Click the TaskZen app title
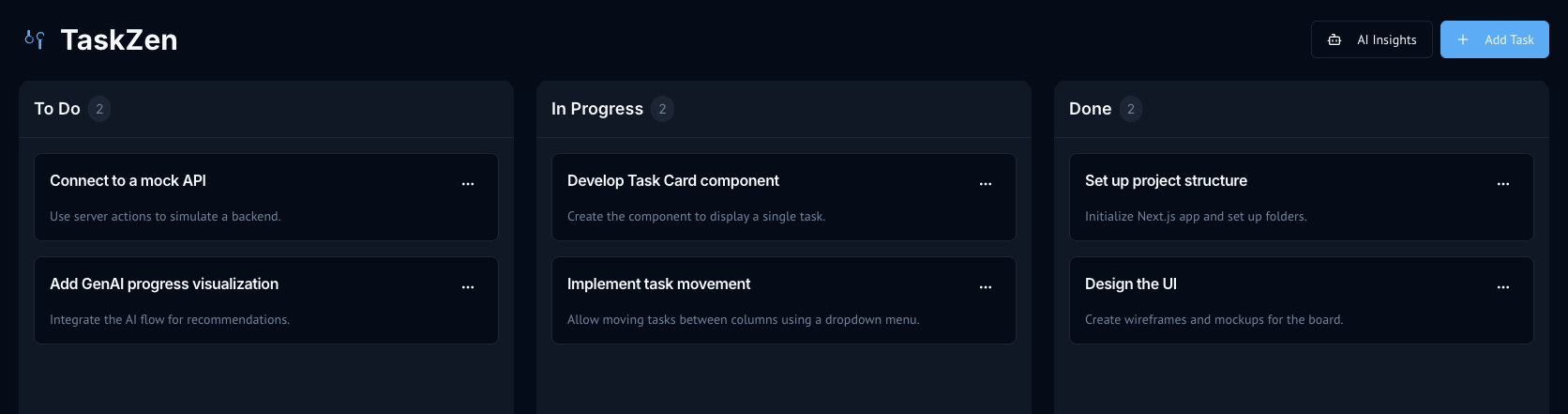 click(x=119, y=39)
